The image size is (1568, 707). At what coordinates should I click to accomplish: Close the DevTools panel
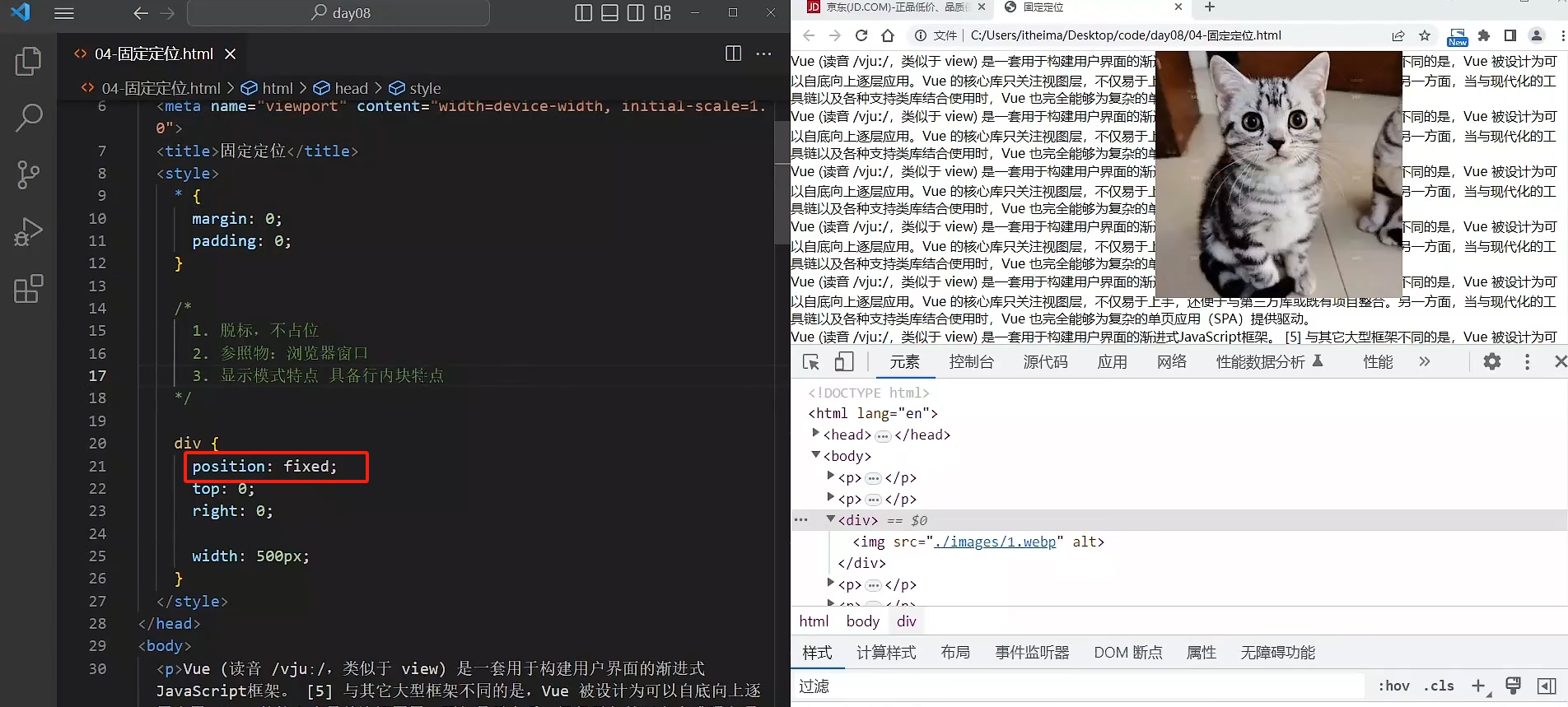pos(1561,362)
